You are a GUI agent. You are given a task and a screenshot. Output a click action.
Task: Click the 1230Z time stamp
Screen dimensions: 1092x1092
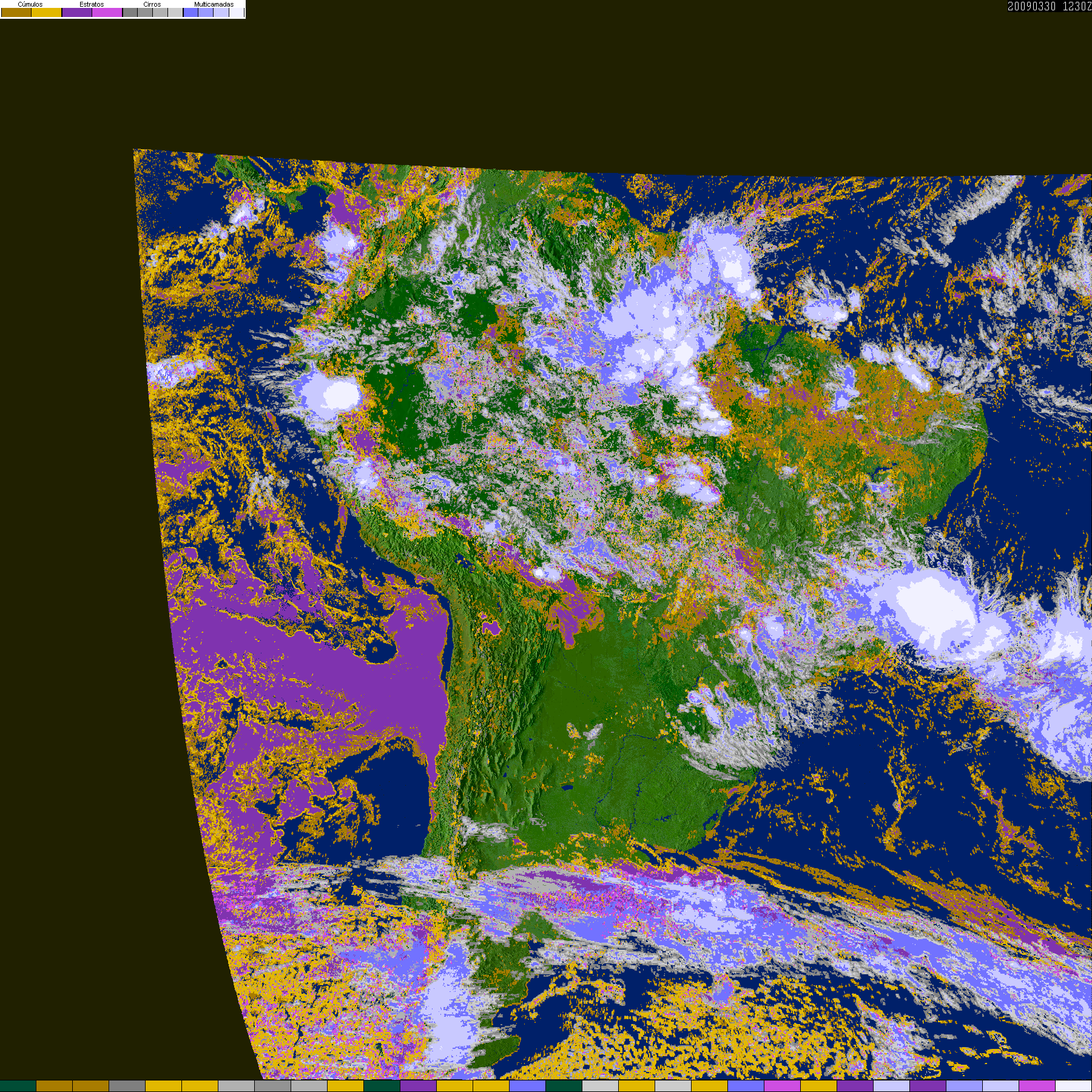(1077, 6)
